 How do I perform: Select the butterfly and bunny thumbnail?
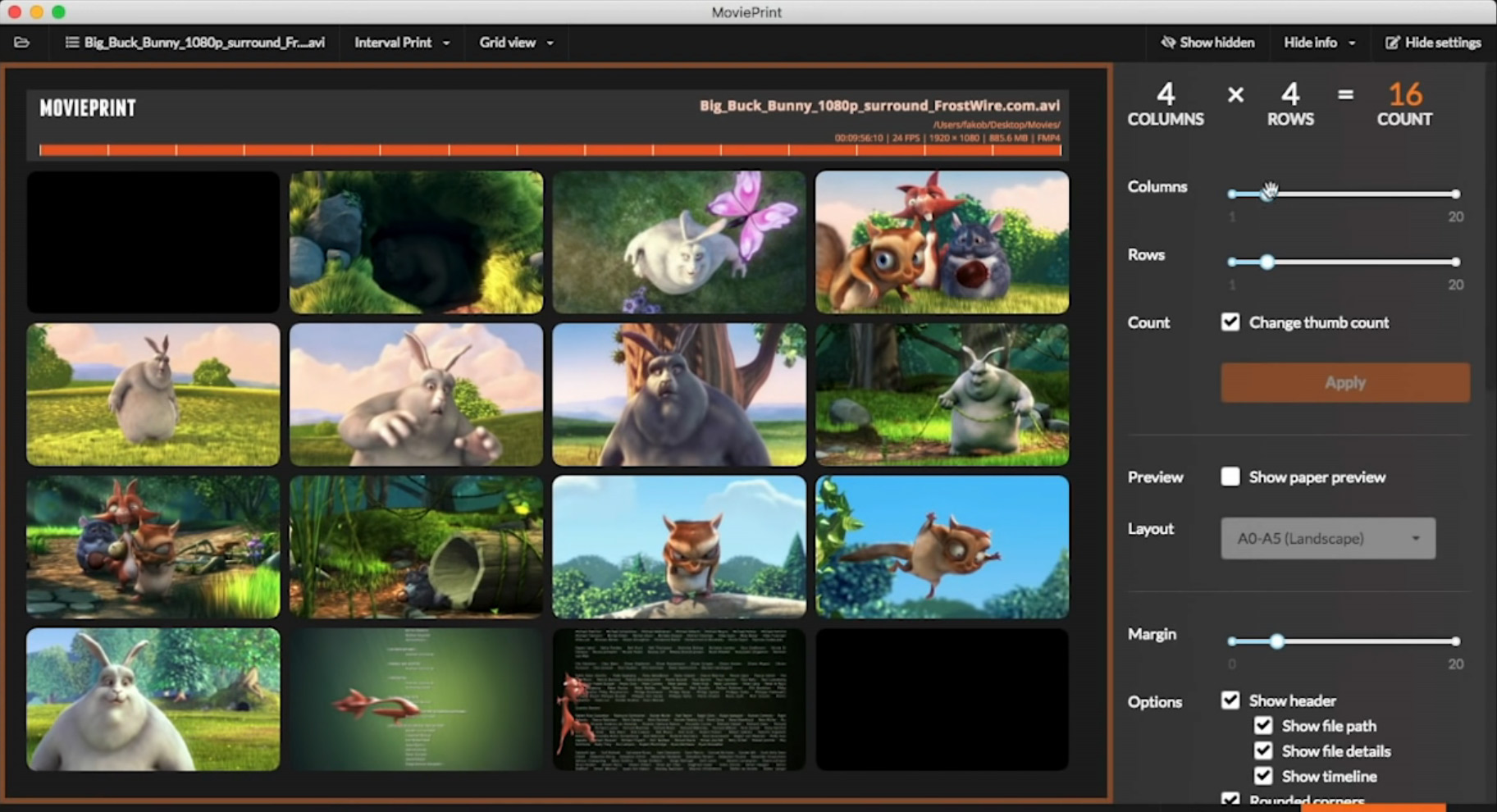tap(679, 242)
